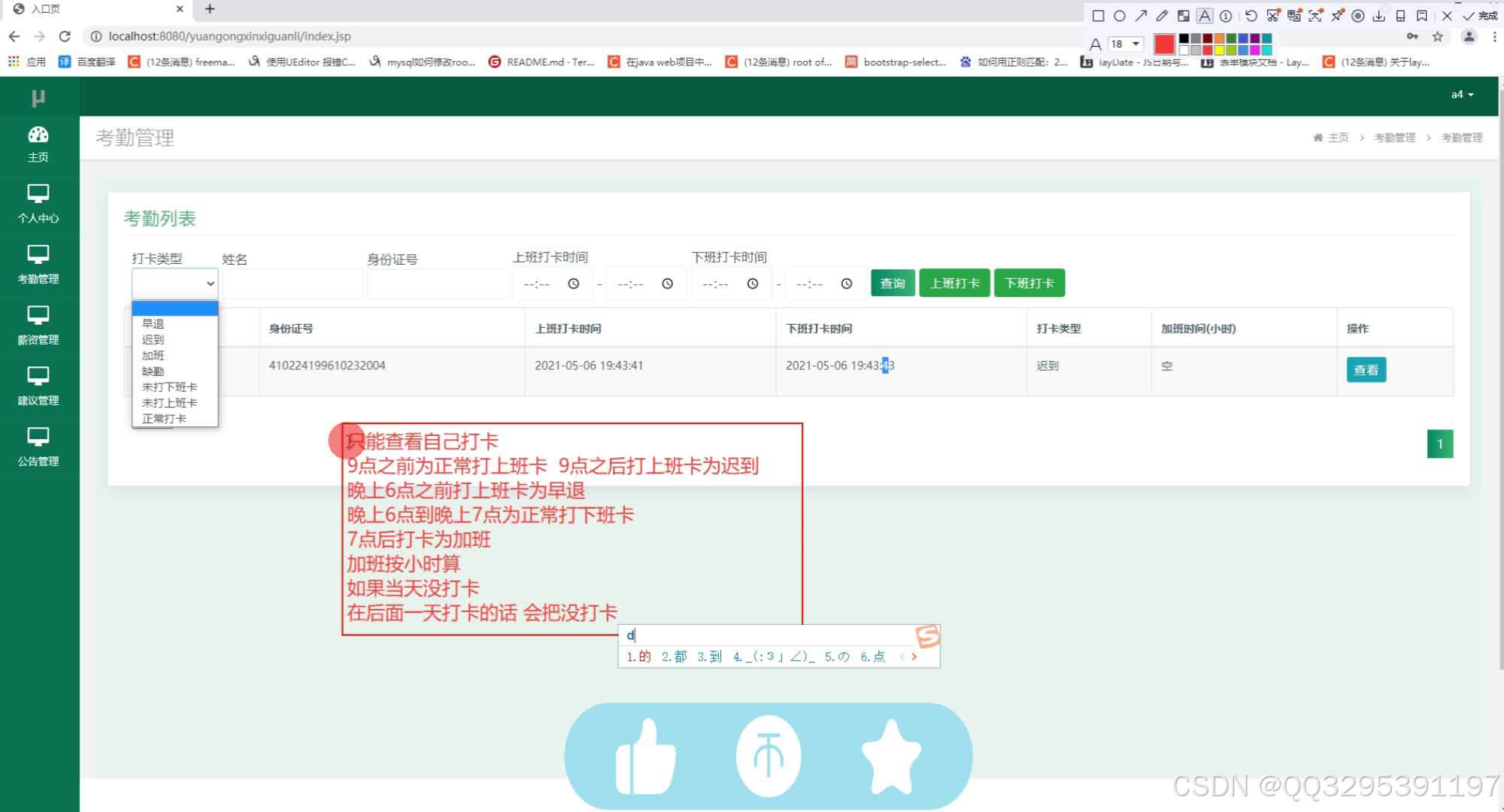Image resolution: width=1504 pixels, height=812 pixels.
Task: Click the 身份证号 input field
Action: click(x=437, y=283)
